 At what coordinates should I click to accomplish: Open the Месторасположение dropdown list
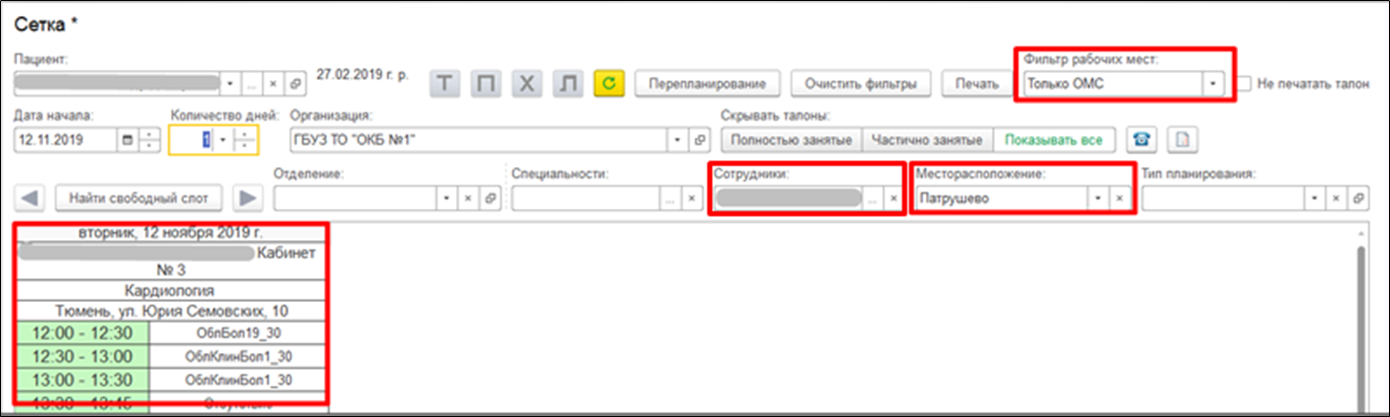[x=1098, y=199]
